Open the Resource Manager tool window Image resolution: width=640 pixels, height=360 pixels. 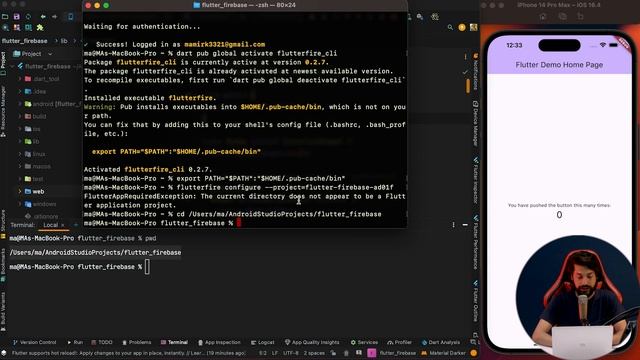[3, 111]
